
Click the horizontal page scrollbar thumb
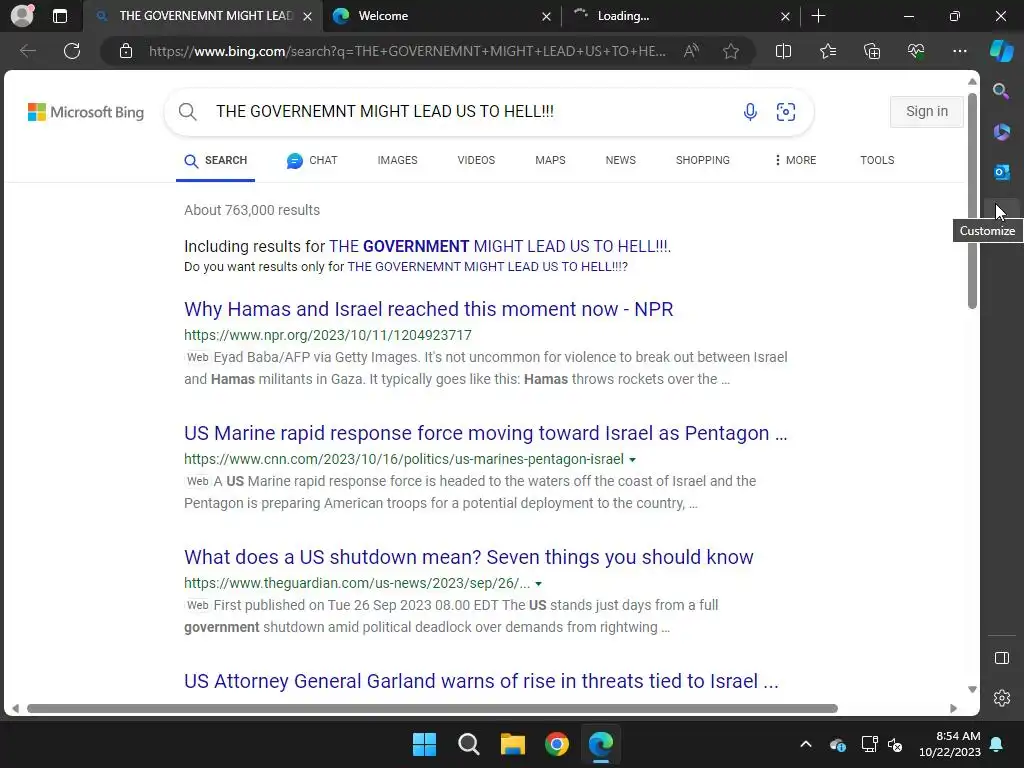tap(432, 709)
